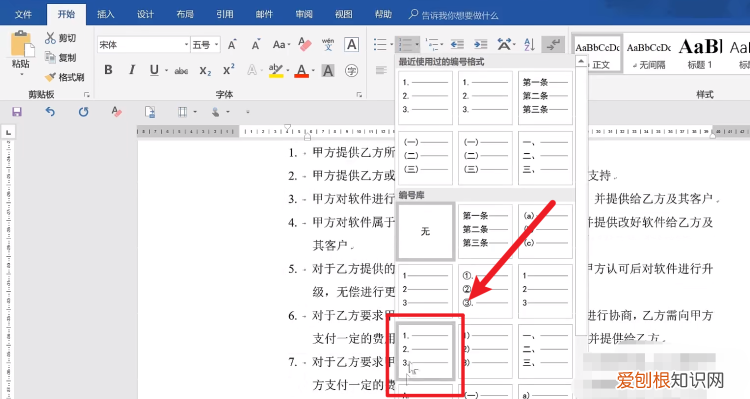Clear all formatting with the eraser A icon
The width and height of the screenshot is (750, 399).
(305, 44)
